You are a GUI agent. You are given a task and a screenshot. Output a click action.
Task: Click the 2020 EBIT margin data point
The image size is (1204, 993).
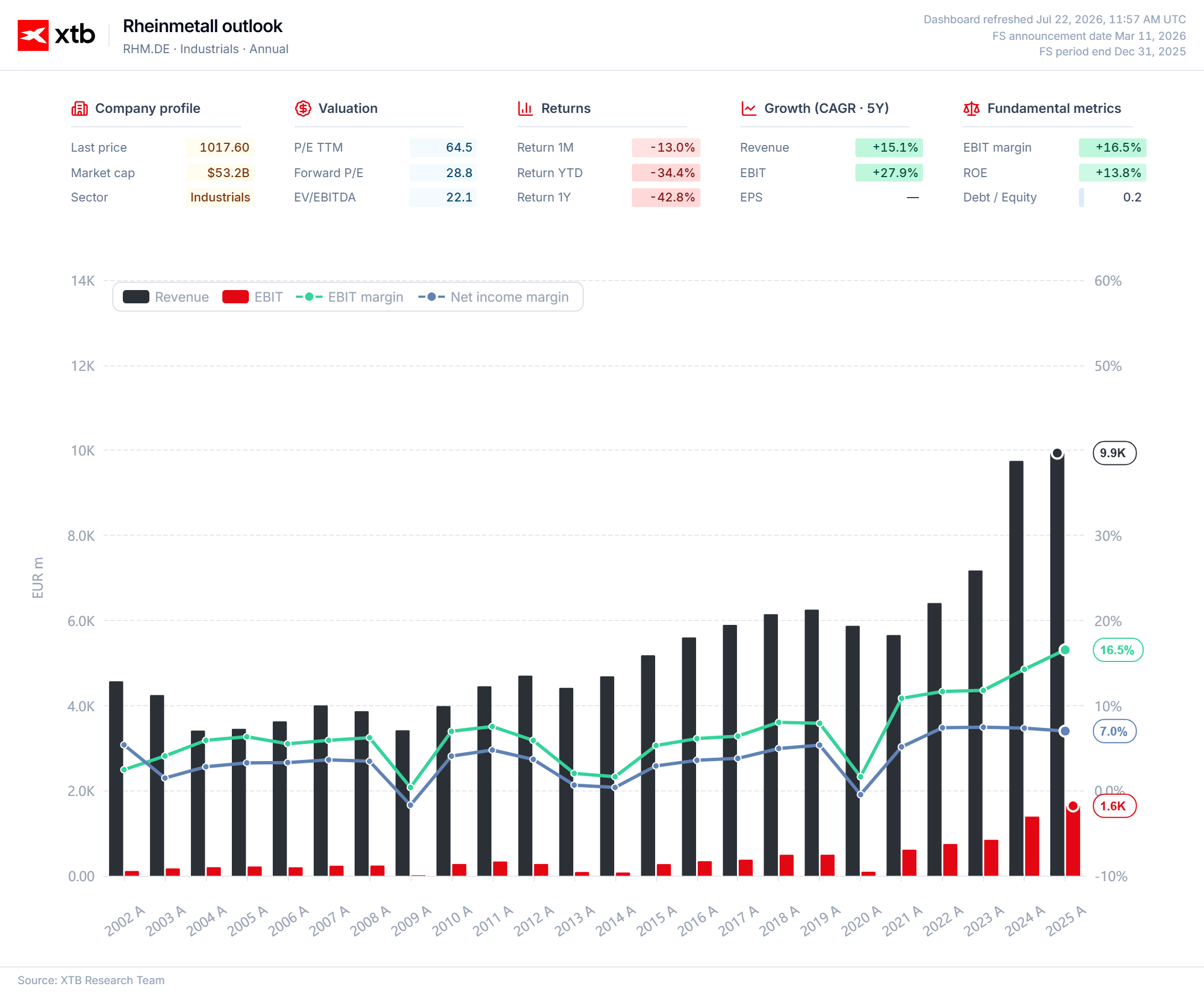[x=860, y=777]
